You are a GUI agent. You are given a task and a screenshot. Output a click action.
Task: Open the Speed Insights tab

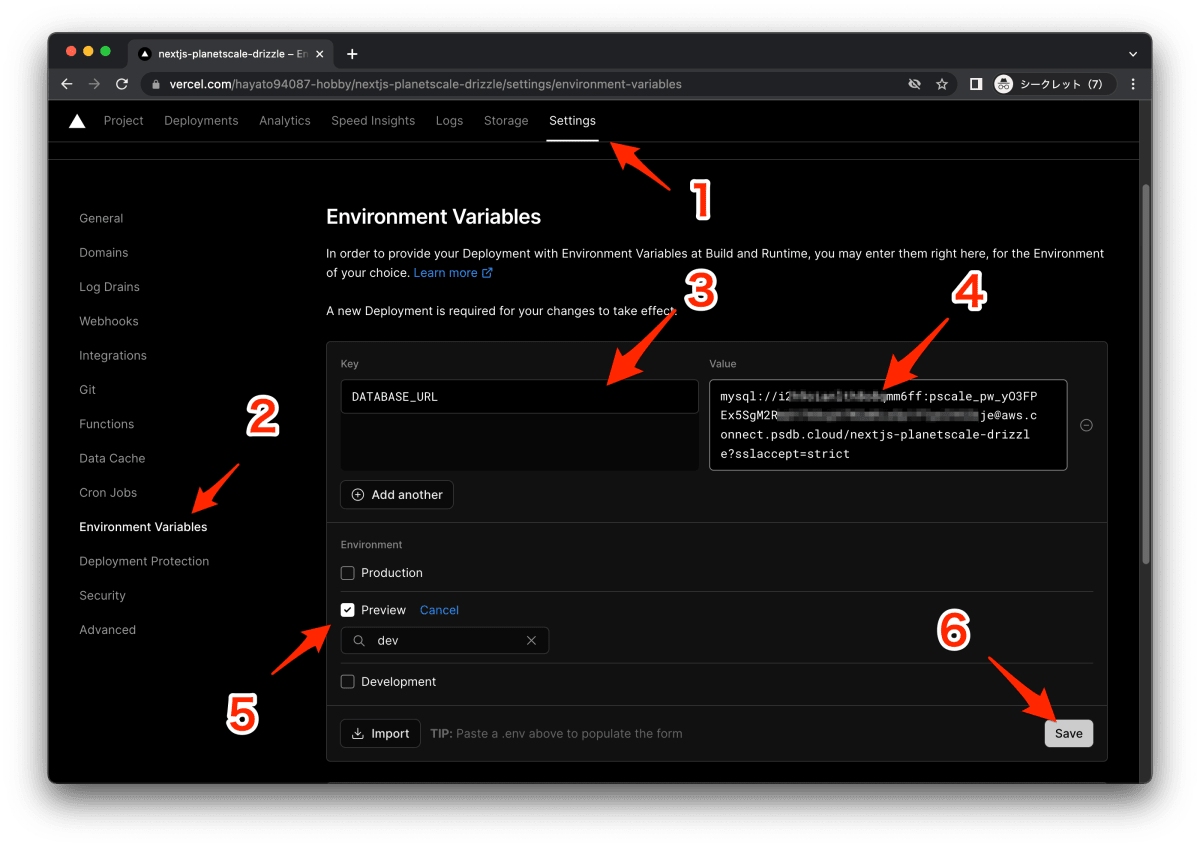tap(373, 120)
